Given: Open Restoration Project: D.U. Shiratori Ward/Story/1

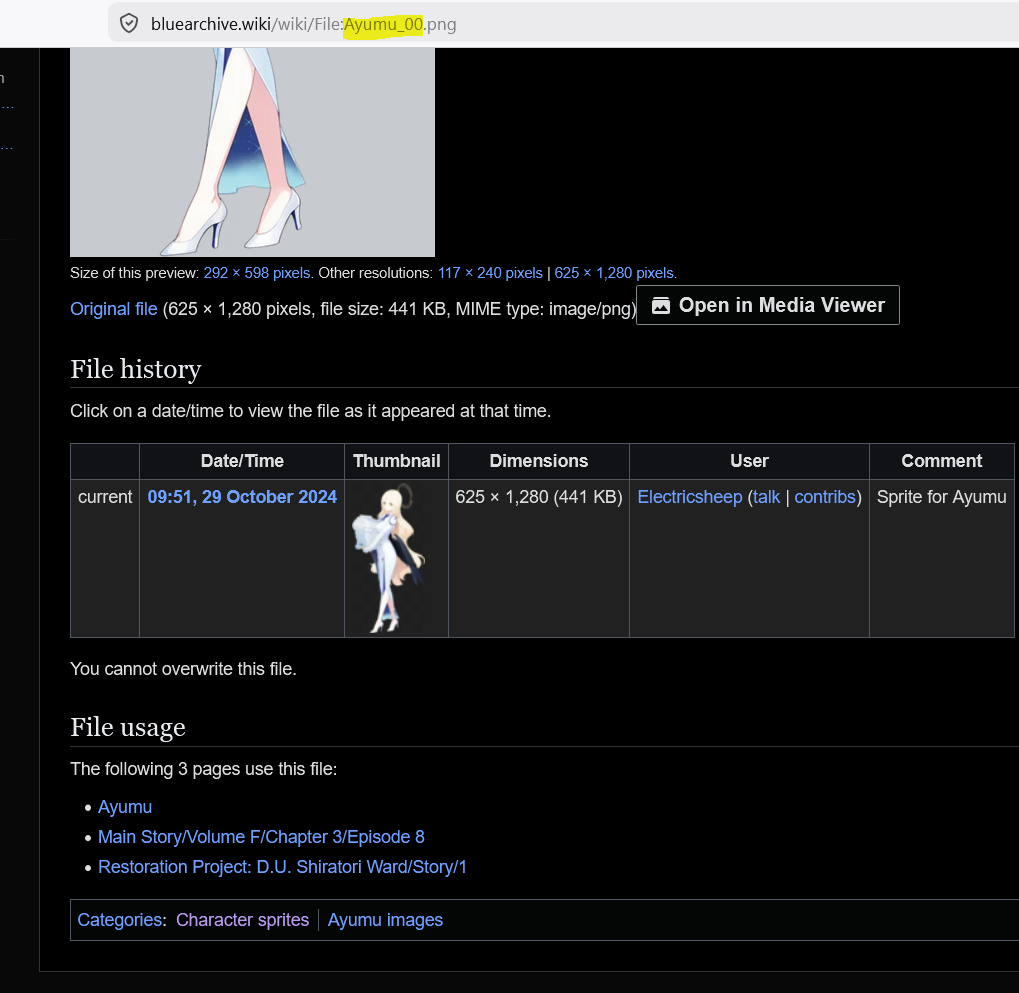Looking at the screenshot, I should pyautogui.click(x=282, y=867).
